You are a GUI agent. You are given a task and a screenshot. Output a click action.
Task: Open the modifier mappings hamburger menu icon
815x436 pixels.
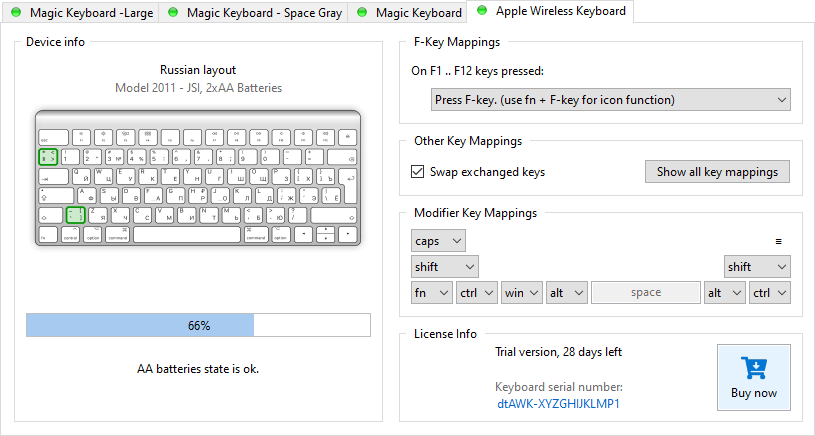(x=779, y=241)
